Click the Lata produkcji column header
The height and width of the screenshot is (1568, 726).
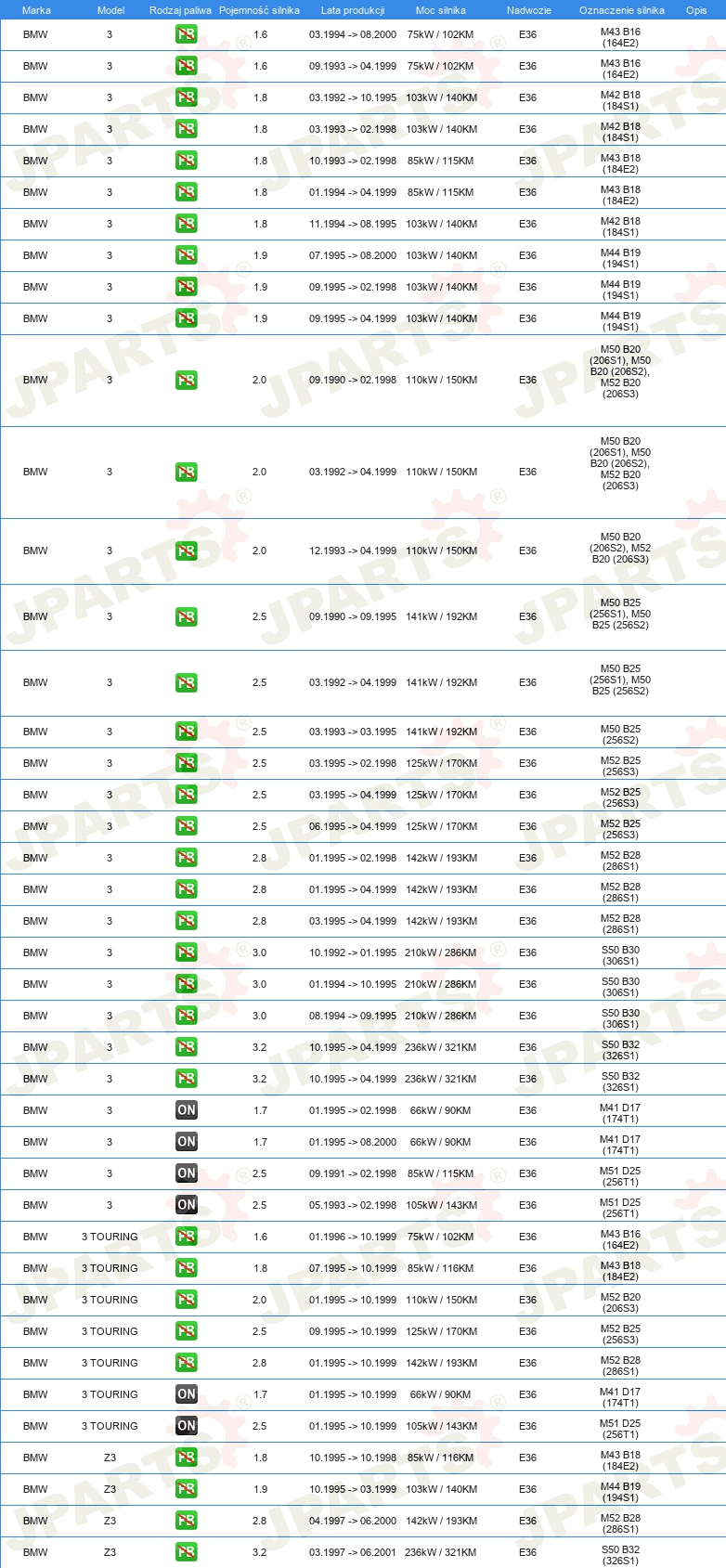353,10
